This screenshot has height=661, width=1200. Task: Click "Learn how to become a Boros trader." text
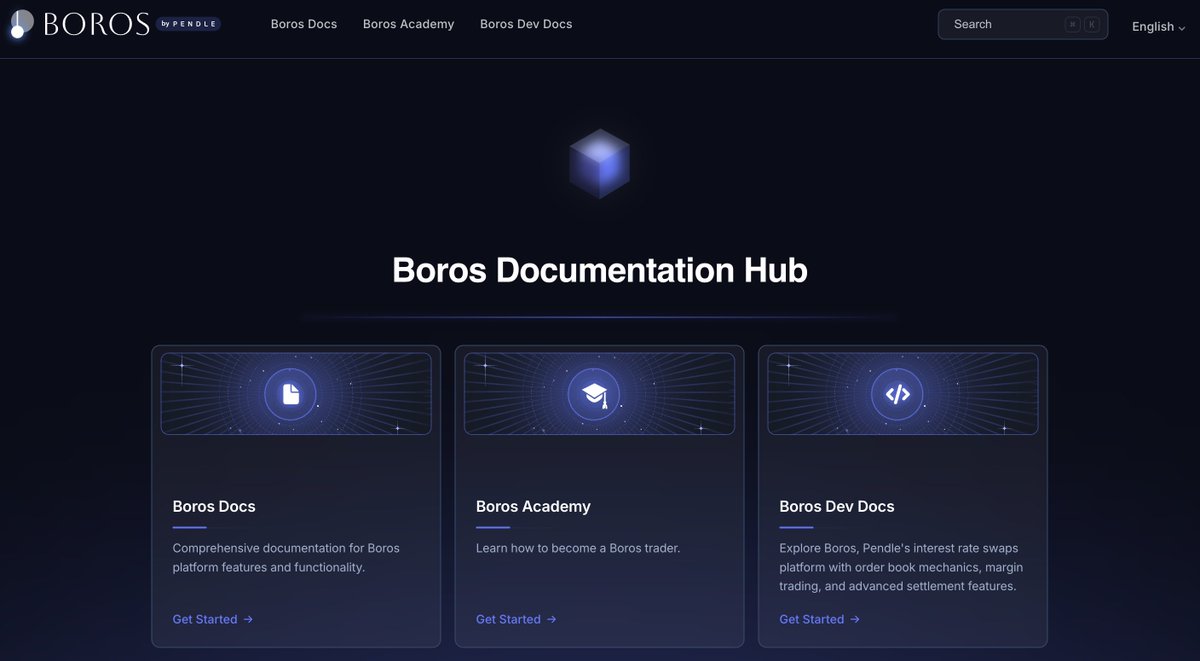[578, 548]
